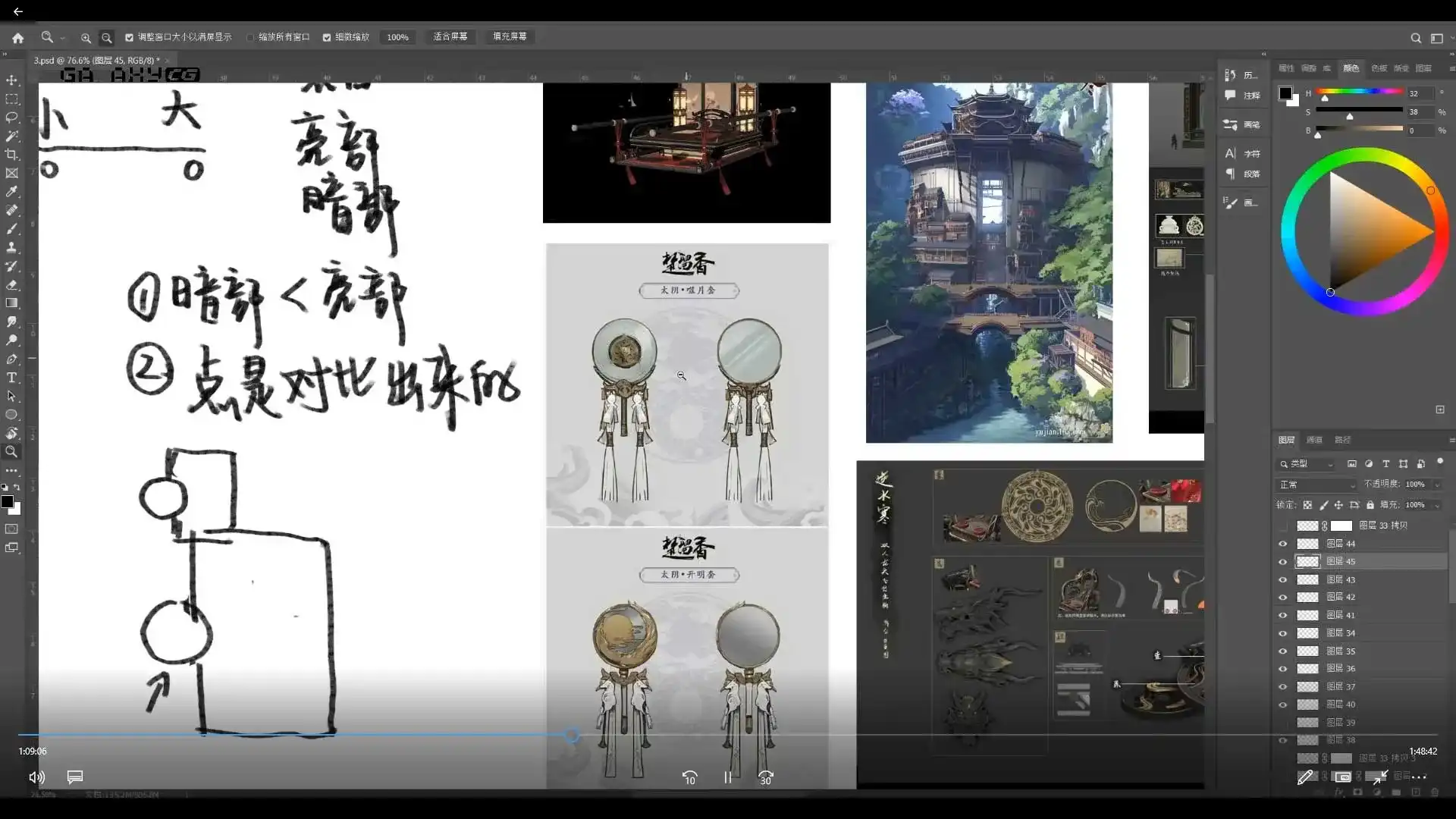Open the 正常 blend mode dropdown
Viewport: 1456px width, 819px height.
tap(1316, 485)
